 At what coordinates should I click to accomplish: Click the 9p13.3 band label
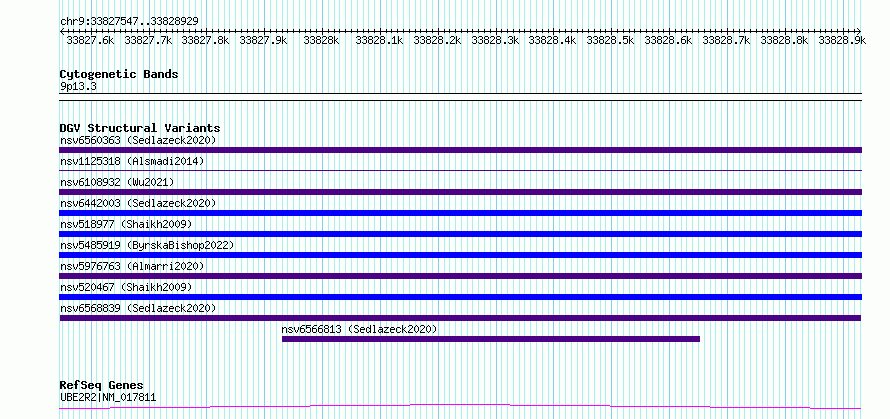click(x=79, y=86)
